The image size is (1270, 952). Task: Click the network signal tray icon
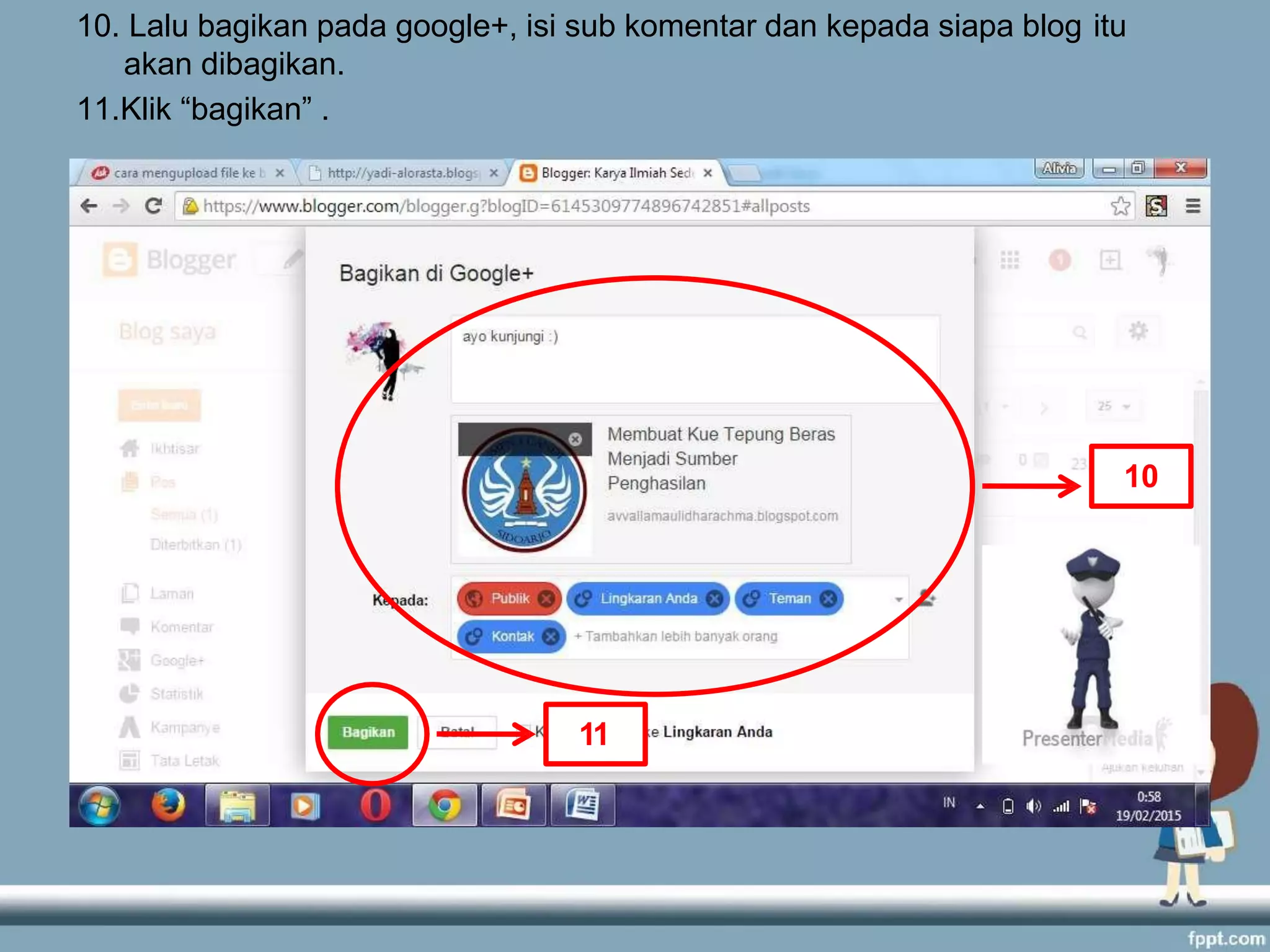pyautogui.click(x=1061, y=806)
